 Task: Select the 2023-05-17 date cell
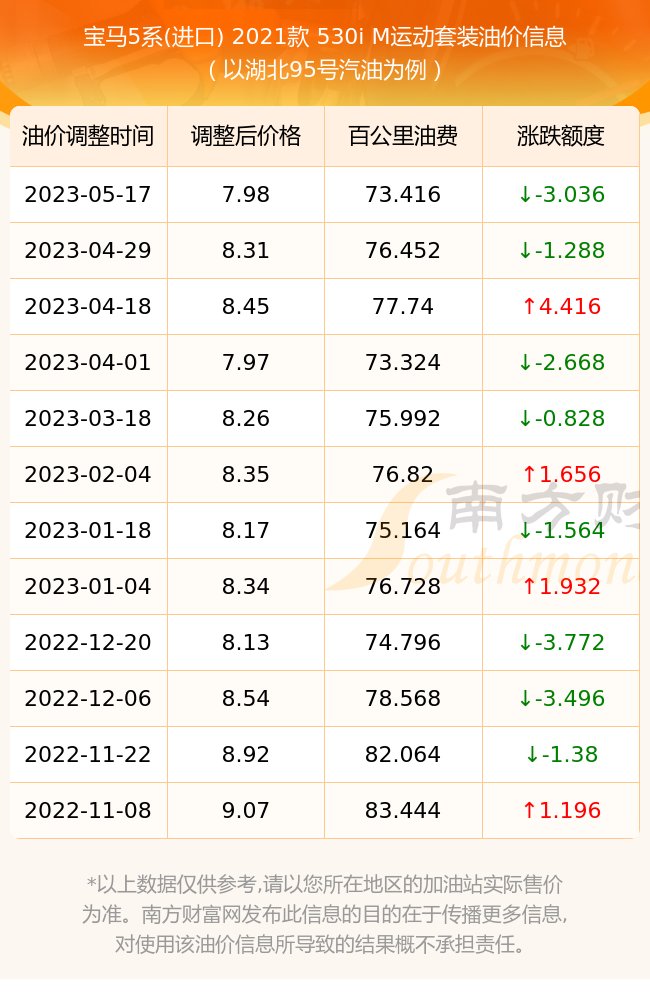coord(88,195)
